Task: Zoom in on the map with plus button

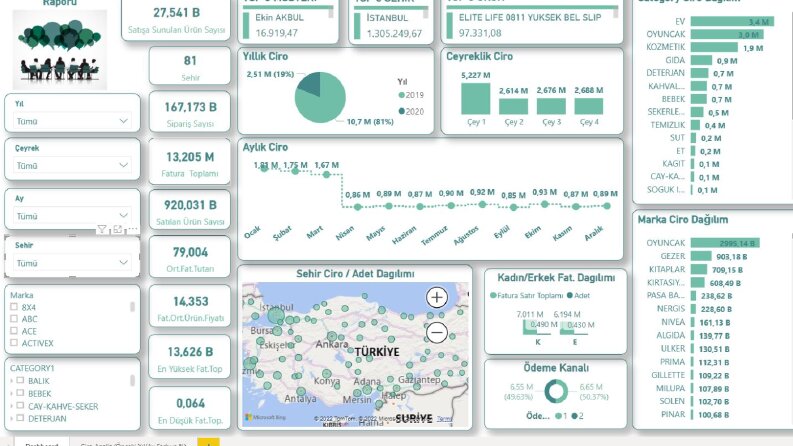Action: tap(437, 297)
